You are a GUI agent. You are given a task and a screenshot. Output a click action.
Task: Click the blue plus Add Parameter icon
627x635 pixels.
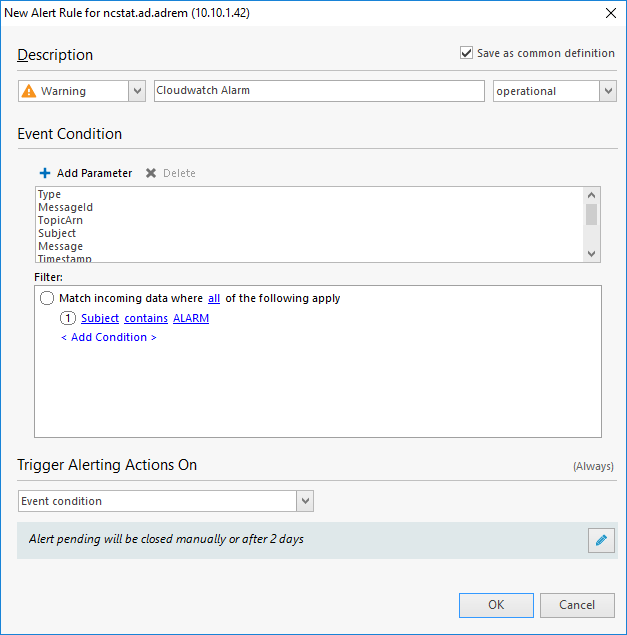[45, 173]
